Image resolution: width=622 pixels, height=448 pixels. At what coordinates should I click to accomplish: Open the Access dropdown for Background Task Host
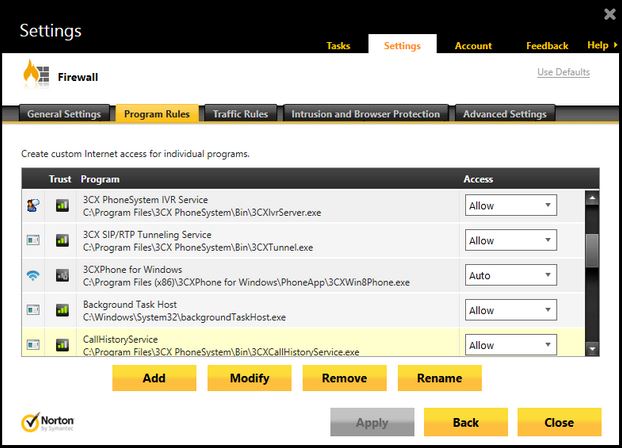point(511,310)
